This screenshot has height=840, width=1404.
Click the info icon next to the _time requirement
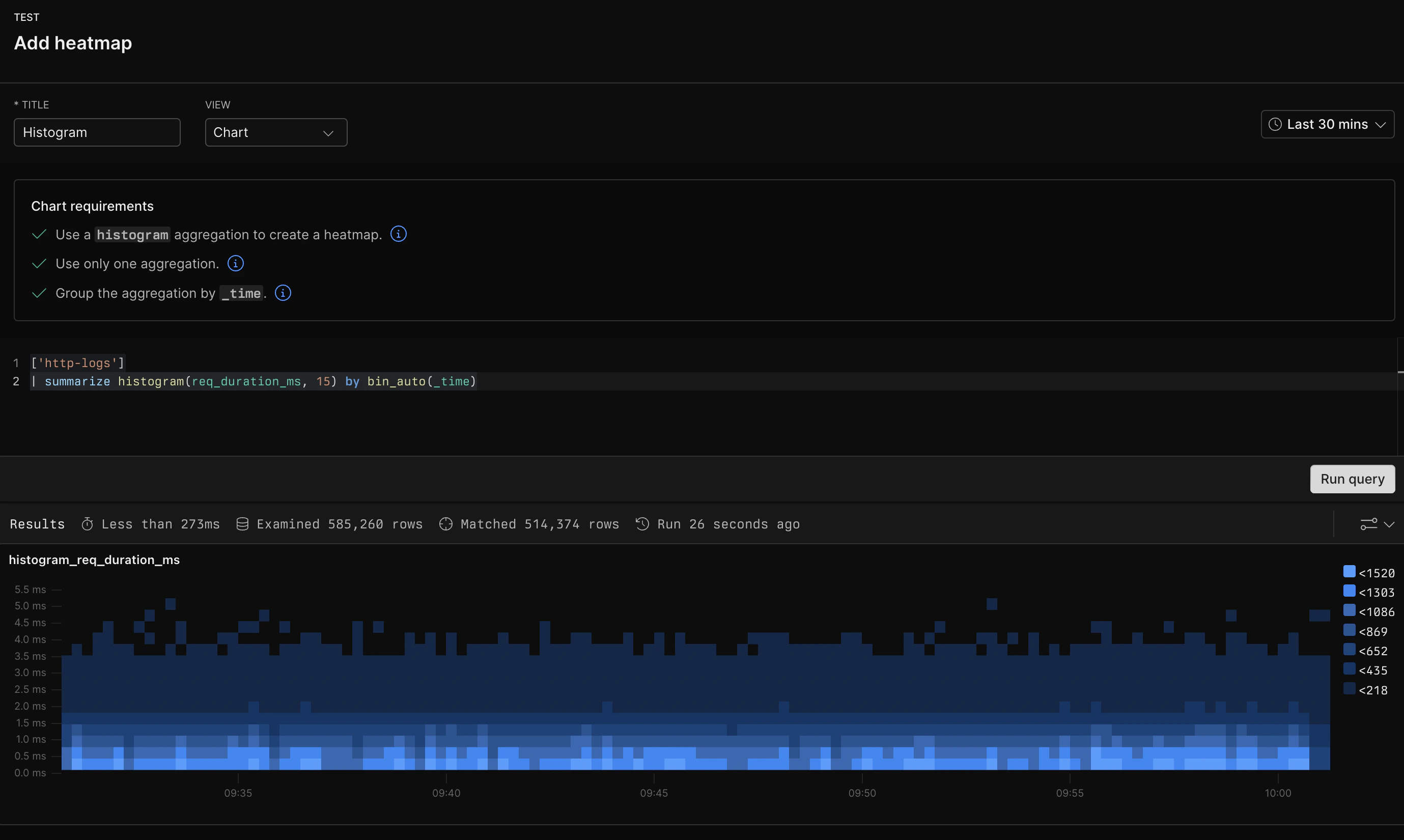coord(283,293)
